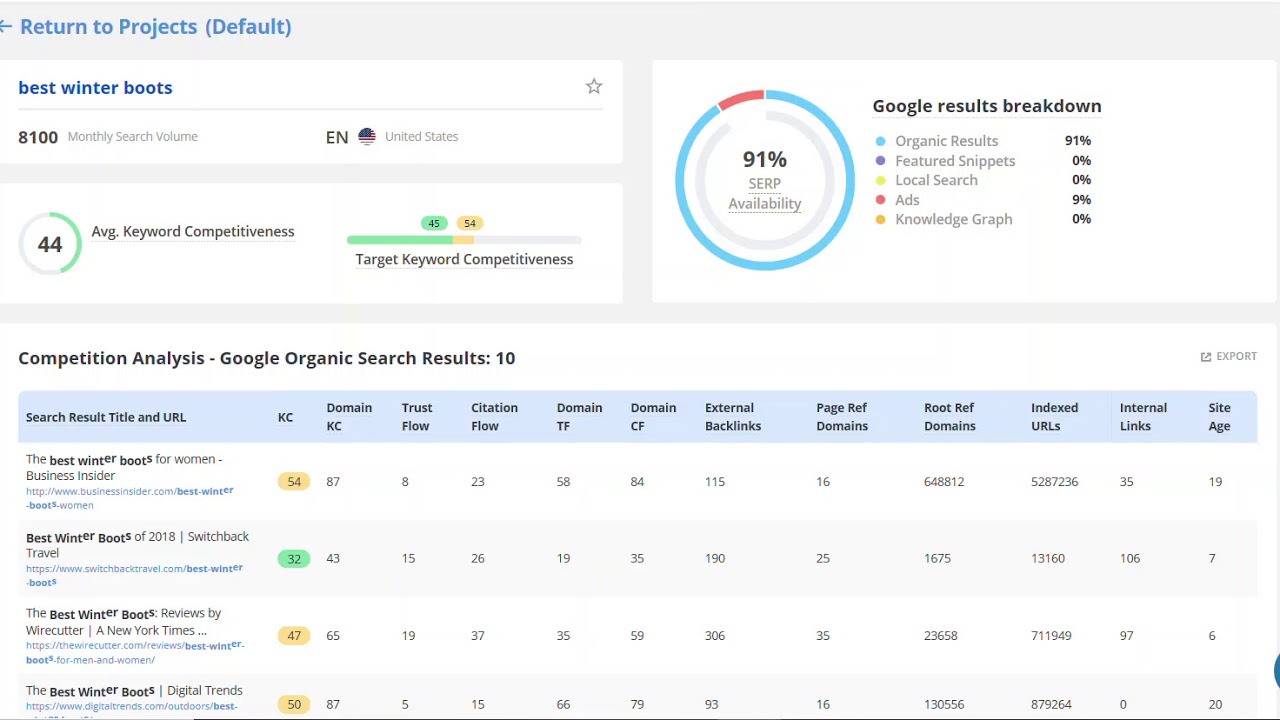
Task: Click the best winter boots keyword title
Action: pos(95,88)
